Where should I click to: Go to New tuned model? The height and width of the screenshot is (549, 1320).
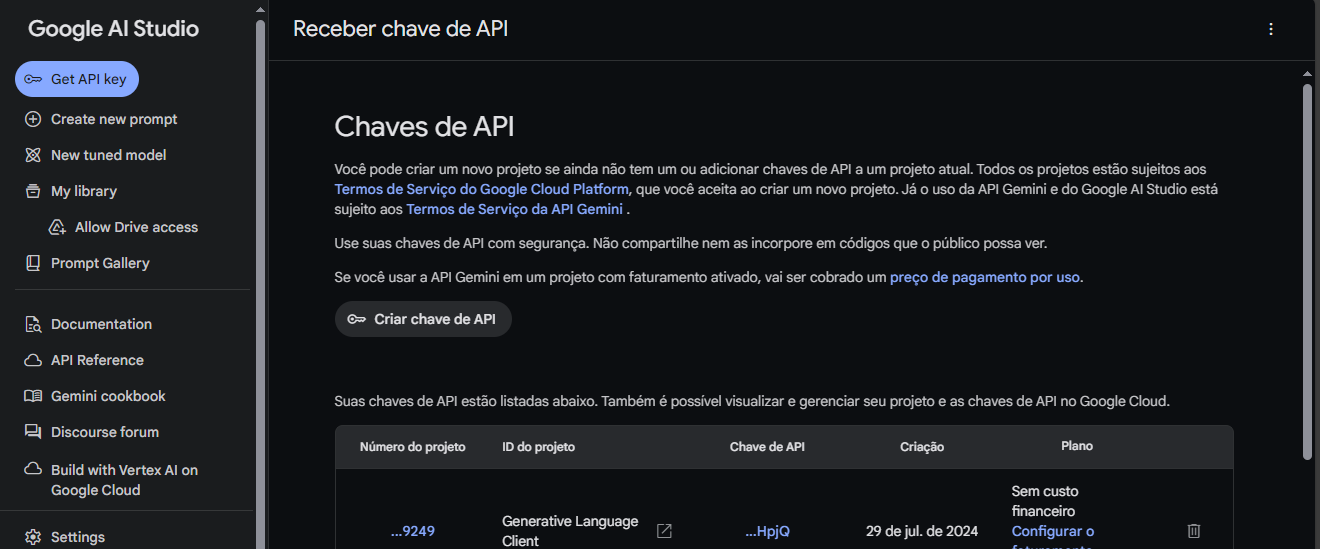point(108,155)
